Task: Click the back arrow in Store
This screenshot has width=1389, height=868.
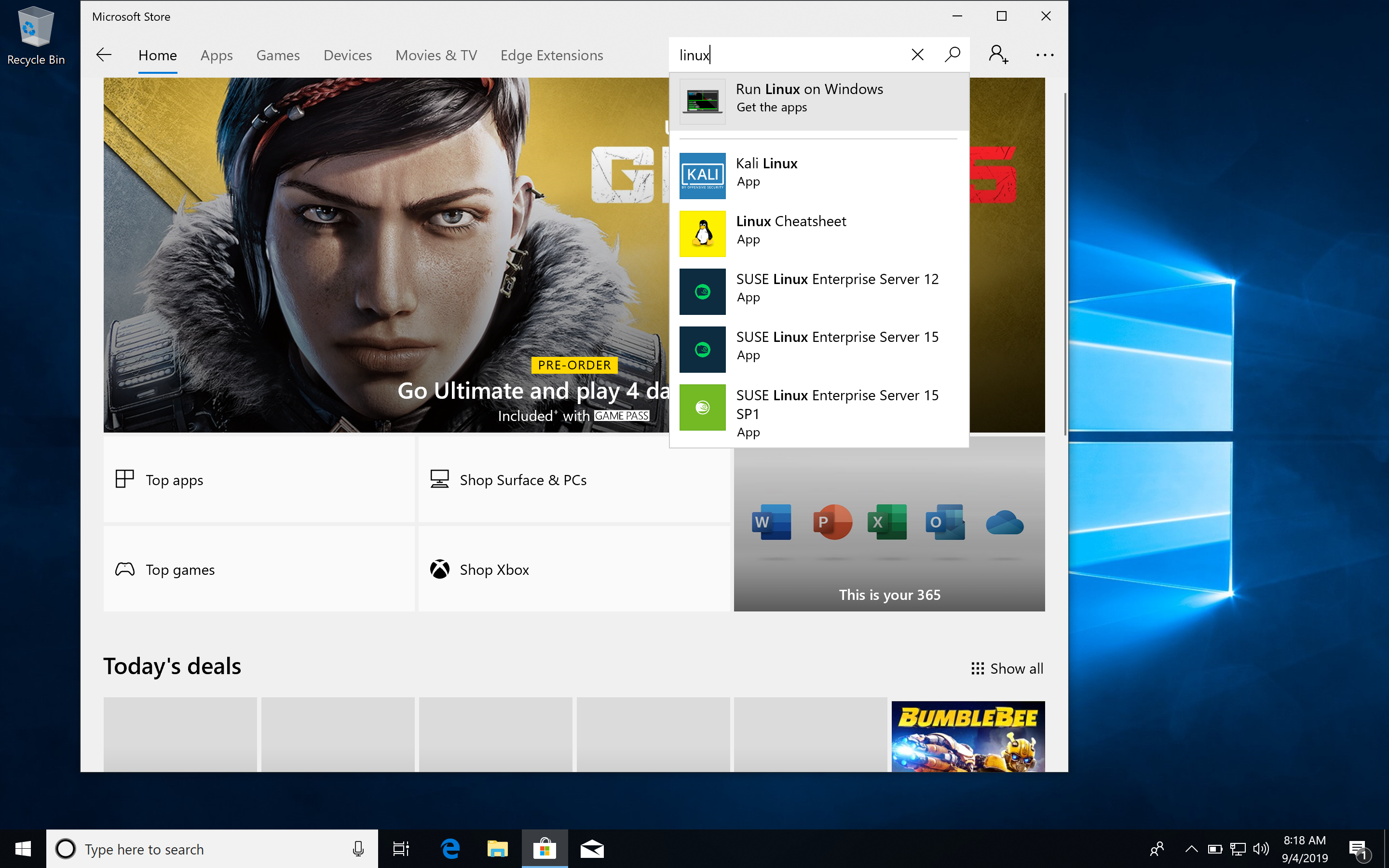Action: (x=104, y=55)
